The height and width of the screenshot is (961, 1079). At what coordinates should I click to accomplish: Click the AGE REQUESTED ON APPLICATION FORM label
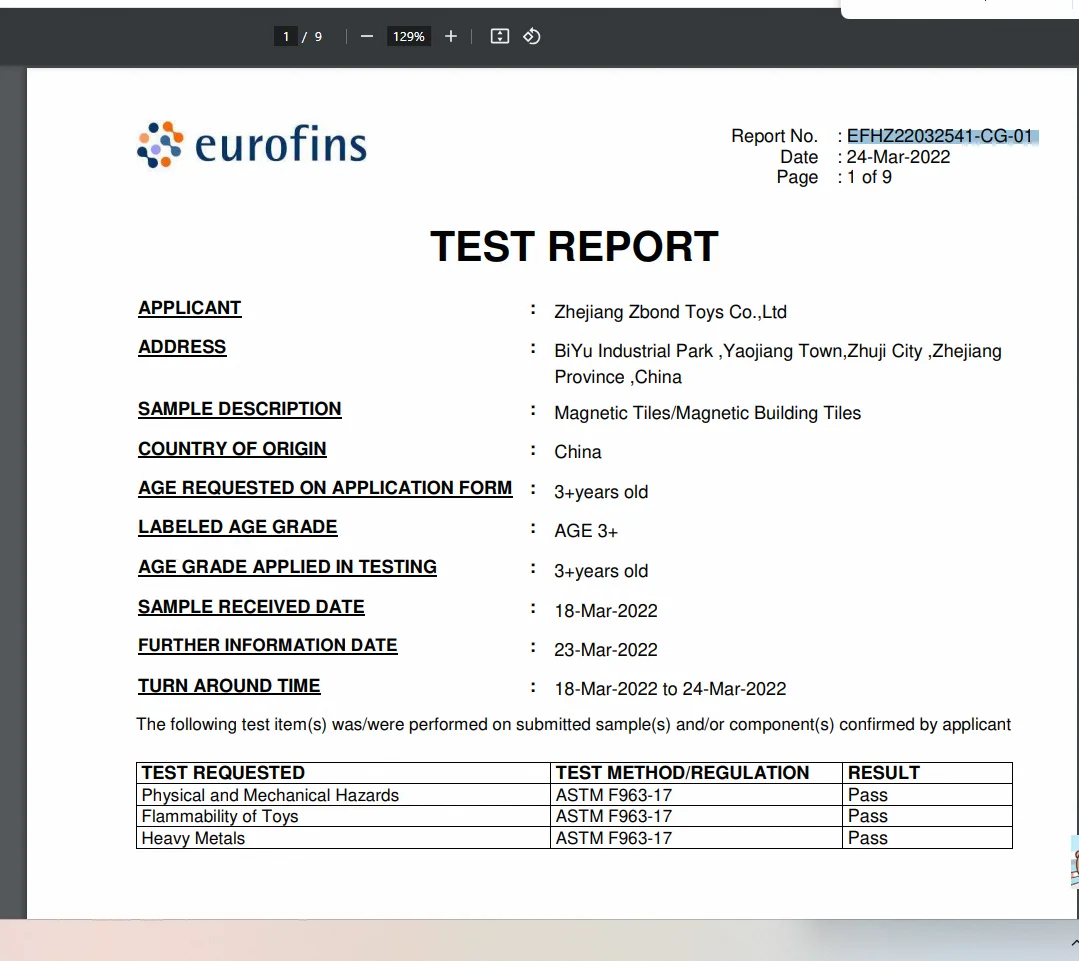pos(325,488)
